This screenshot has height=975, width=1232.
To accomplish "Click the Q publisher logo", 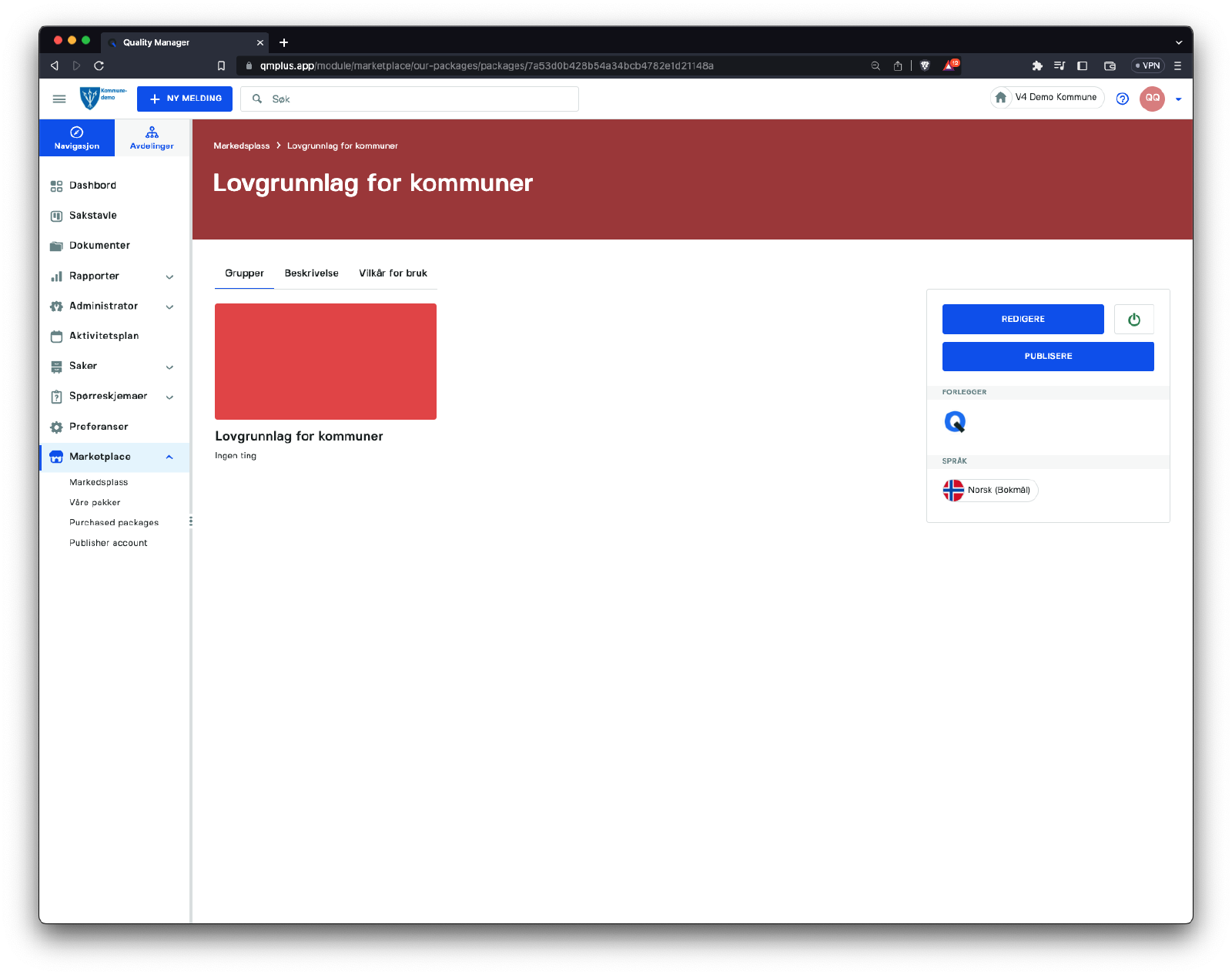I will [955, 422].
